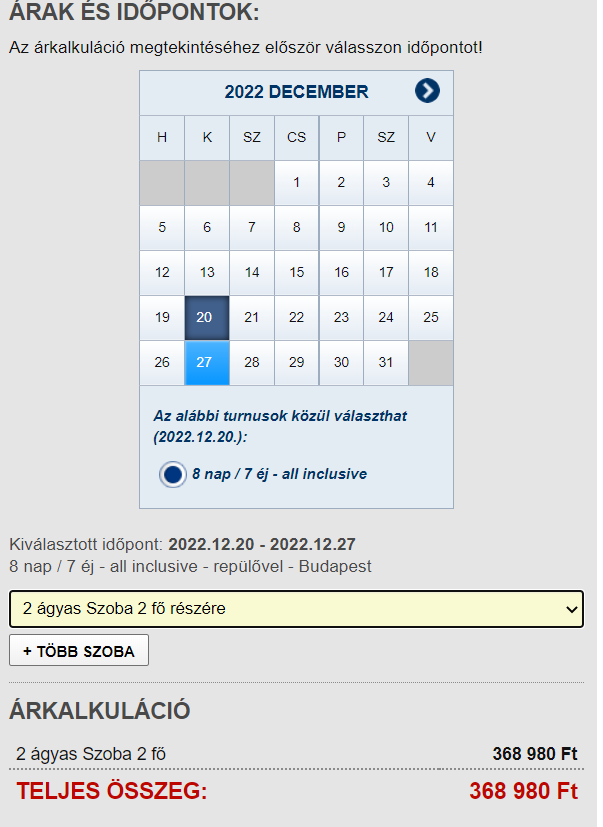Viewport: 603px width, 827px height.
Task: Select December 28 date cell
Action: coord(252,362)
